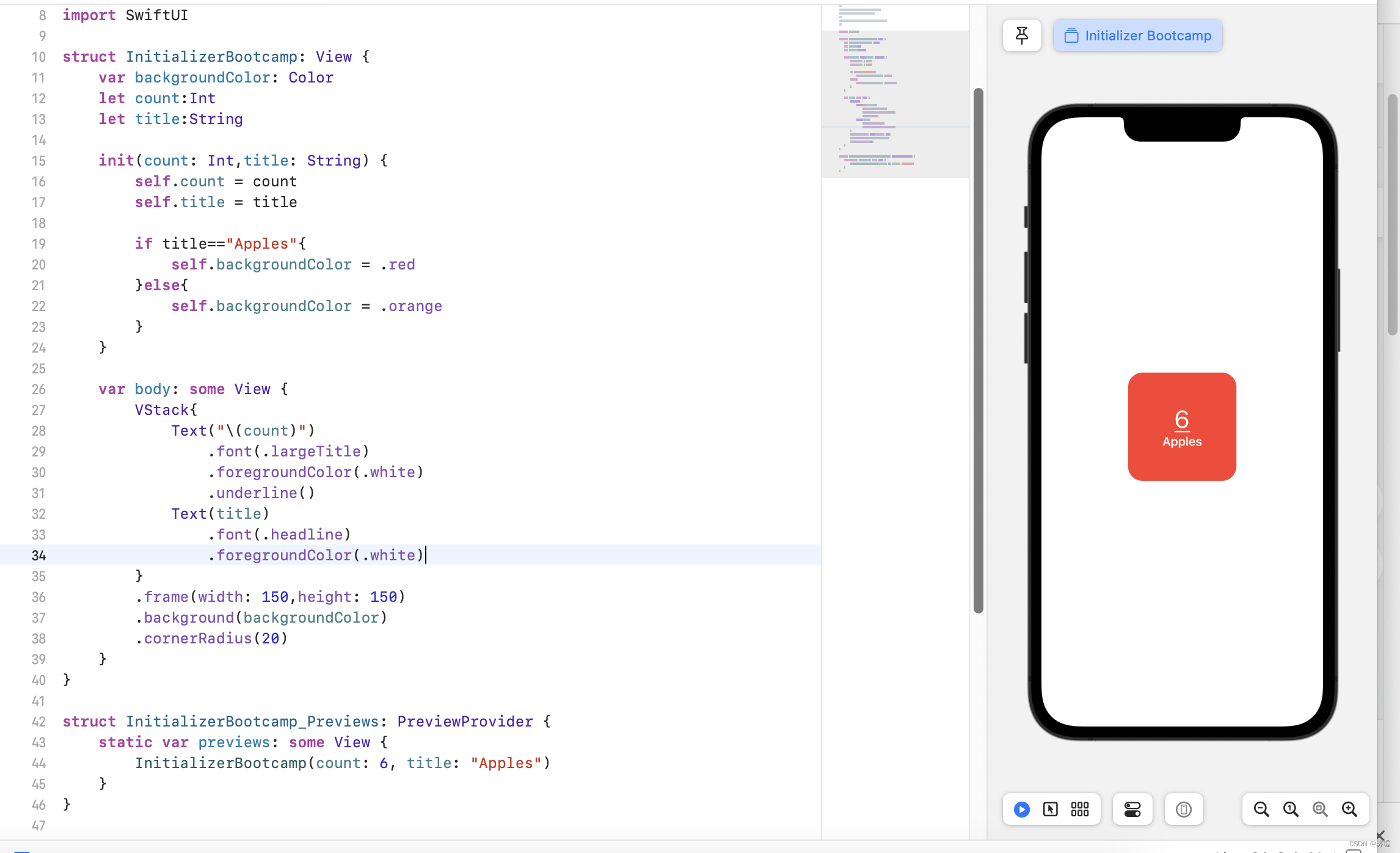1400x853 pixels.
Task: Select the blue document icon at bottom-left
Action: tap(23, 849)
